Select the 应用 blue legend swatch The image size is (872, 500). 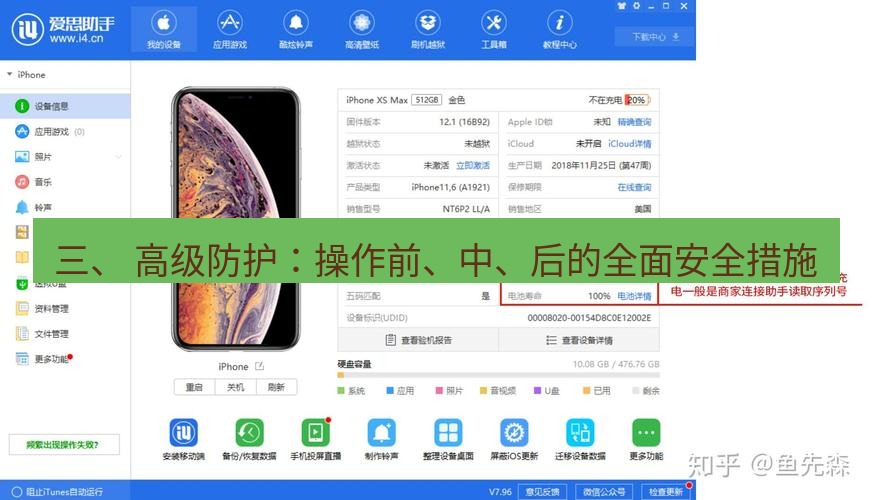tap(390, 390)
